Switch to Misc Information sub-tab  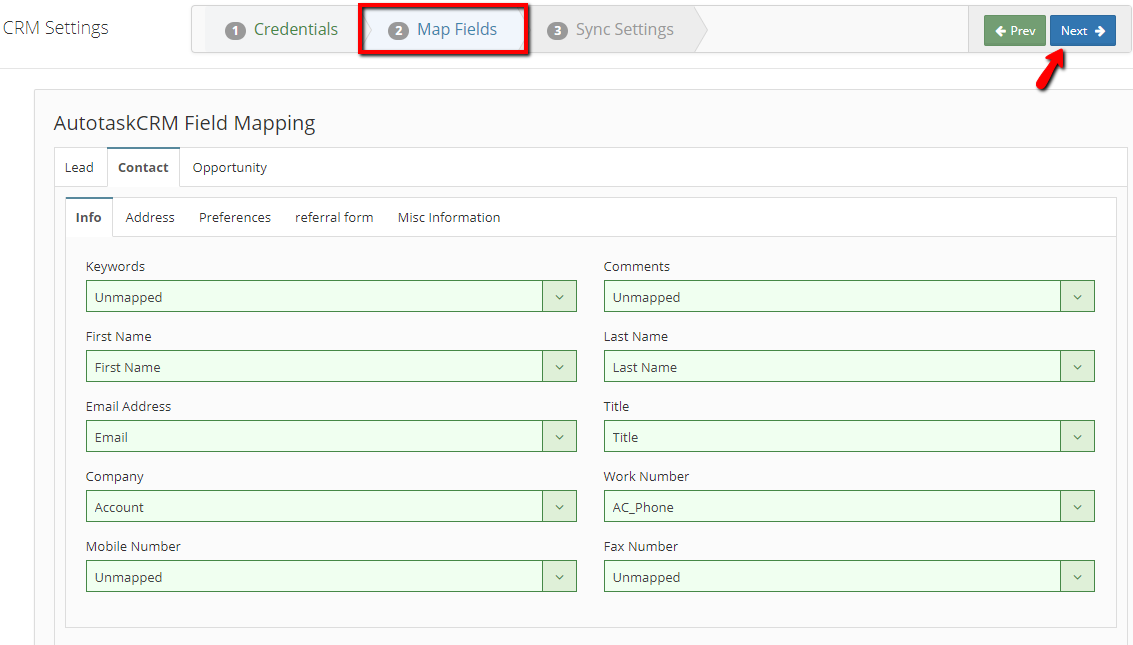pos(449,217)
